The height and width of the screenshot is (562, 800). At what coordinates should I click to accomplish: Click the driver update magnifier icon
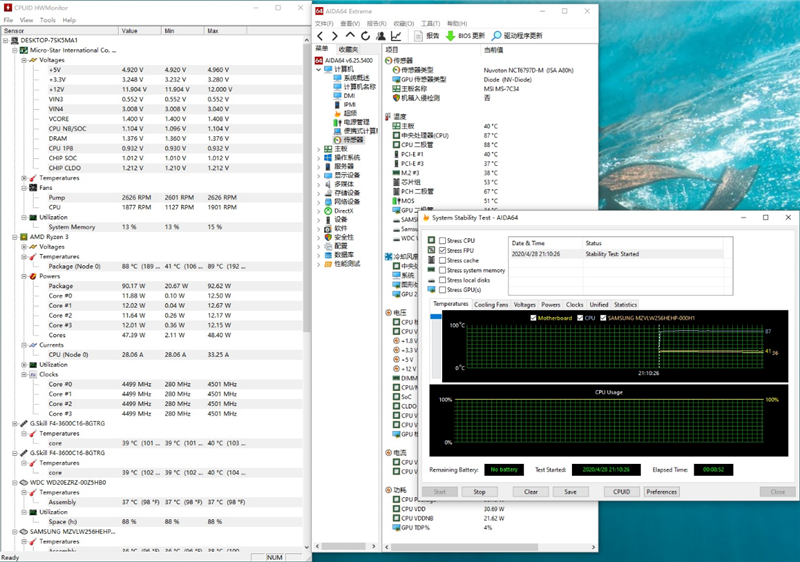pos(496,36)
